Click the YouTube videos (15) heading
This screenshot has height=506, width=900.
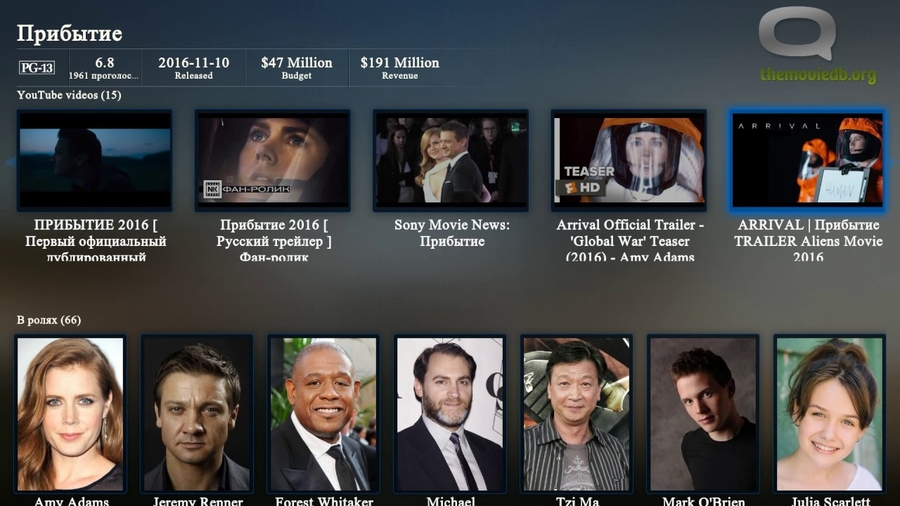tap(69, 95)
